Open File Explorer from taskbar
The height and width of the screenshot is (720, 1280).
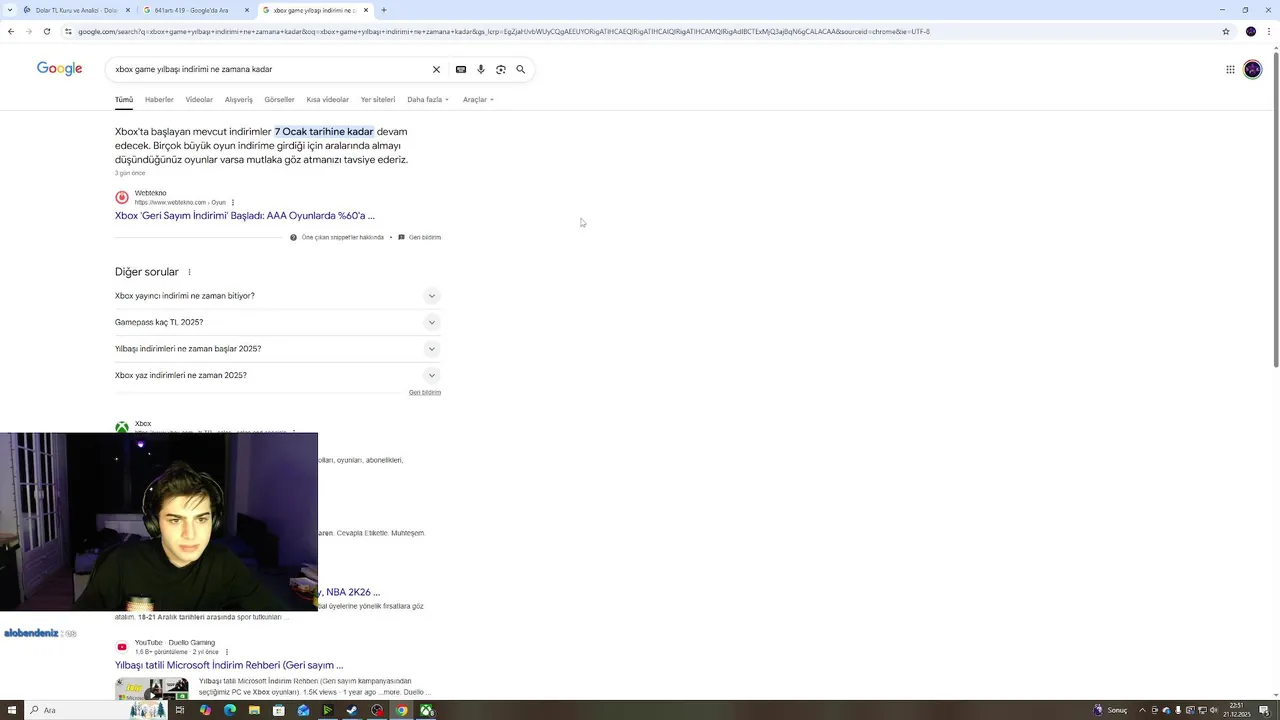click(x=254, y=710)
